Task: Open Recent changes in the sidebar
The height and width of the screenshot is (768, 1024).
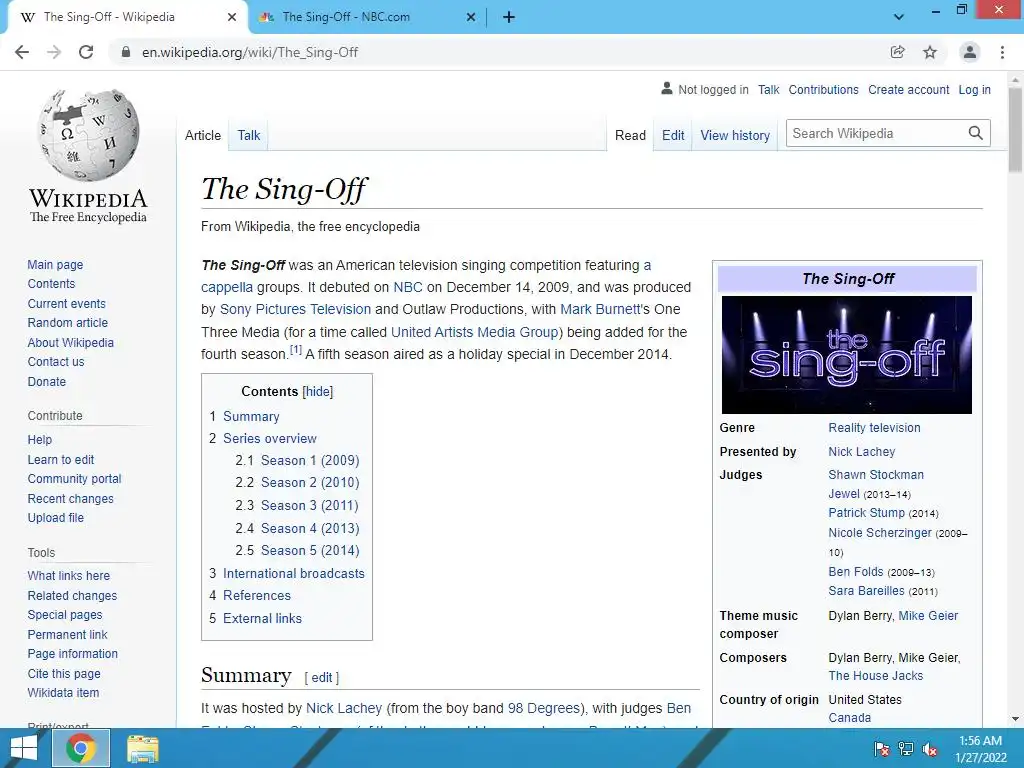Action: coord(71,498)
